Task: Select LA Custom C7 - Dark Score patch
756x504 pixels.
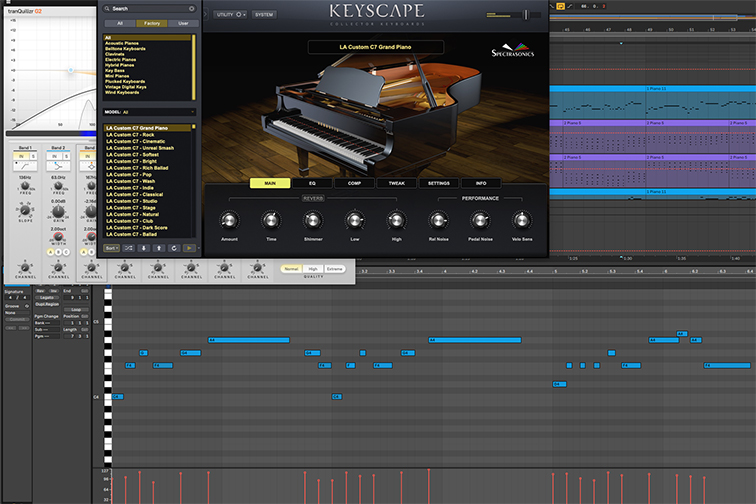Action: point(137,228)
